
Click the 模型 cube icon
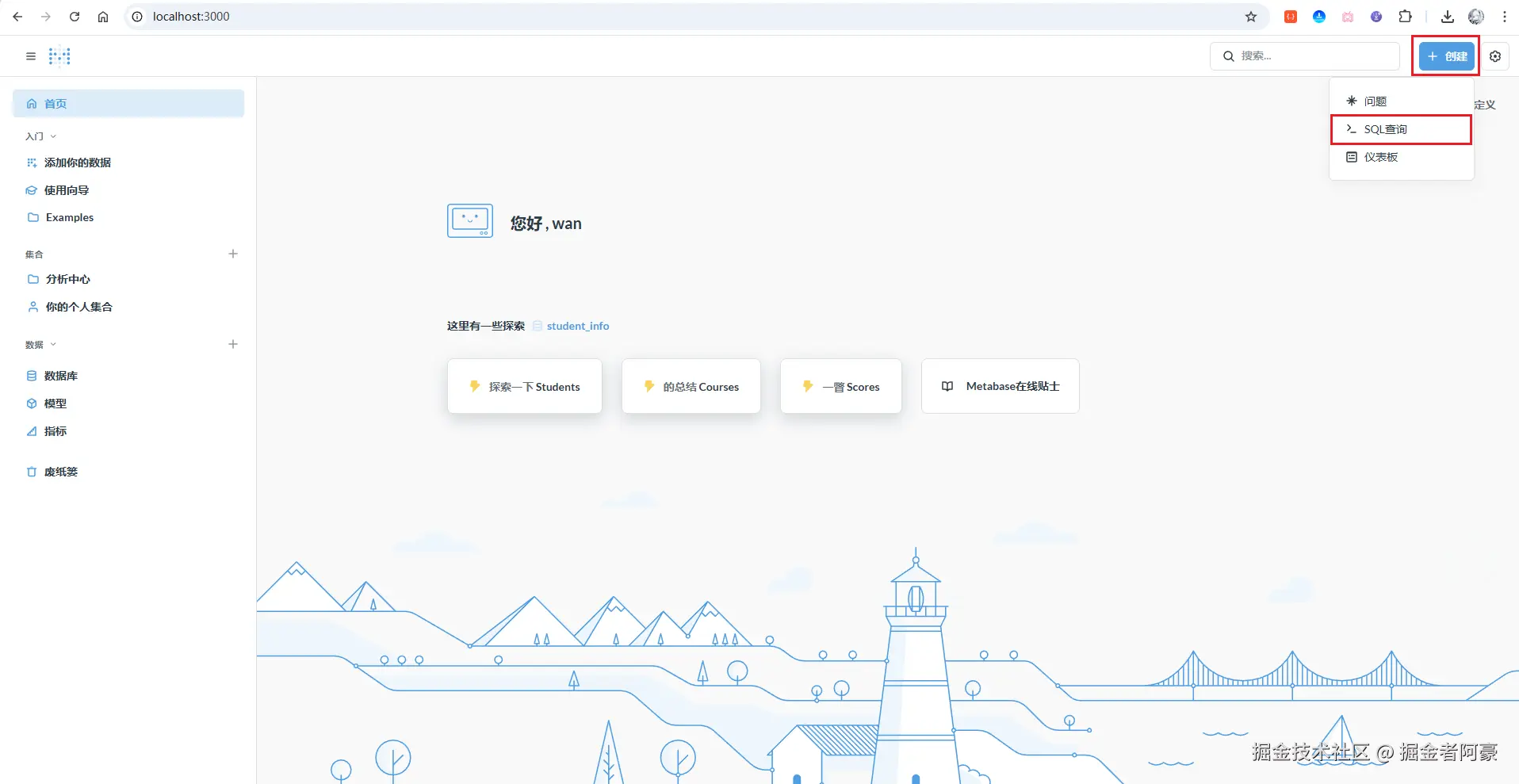point(32,403)
